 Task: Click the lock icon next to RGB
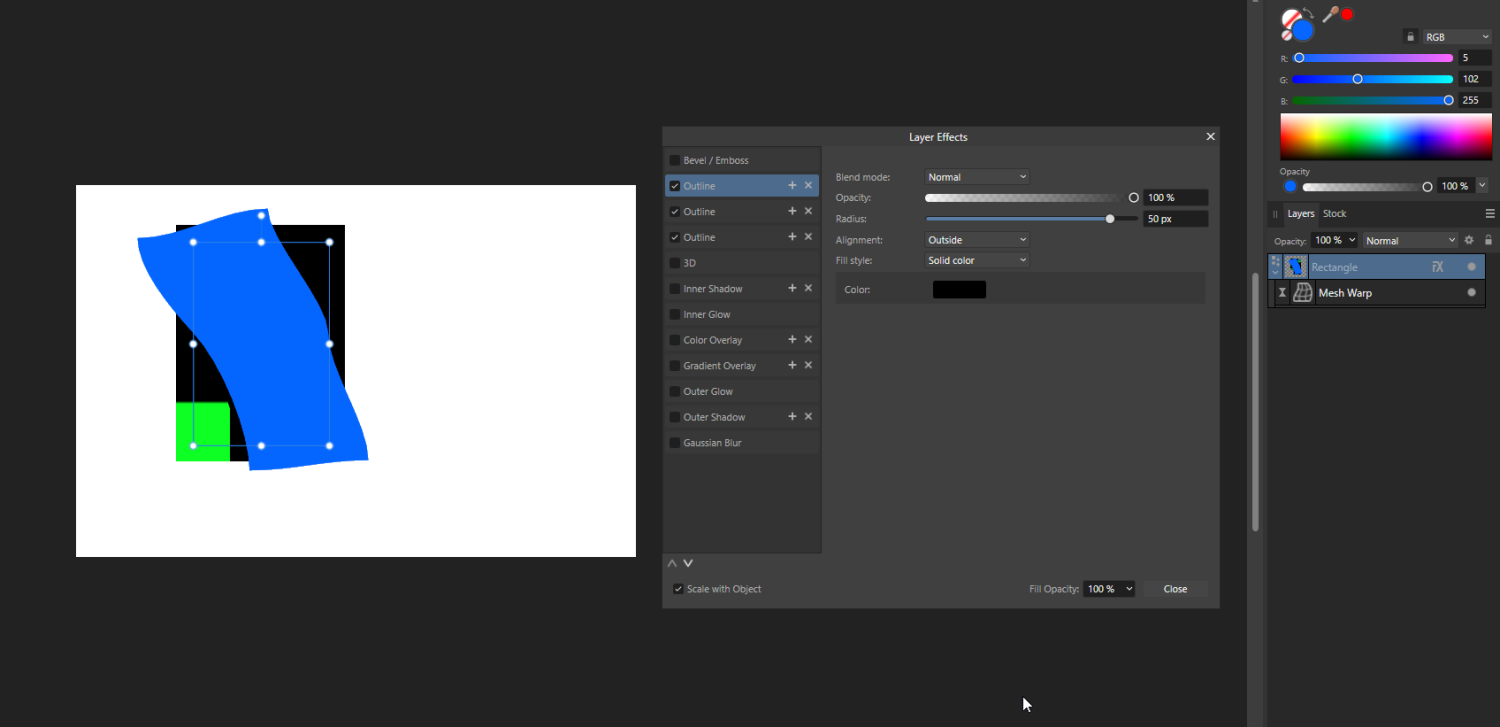pyautogui.click(x=1411, y=36)
